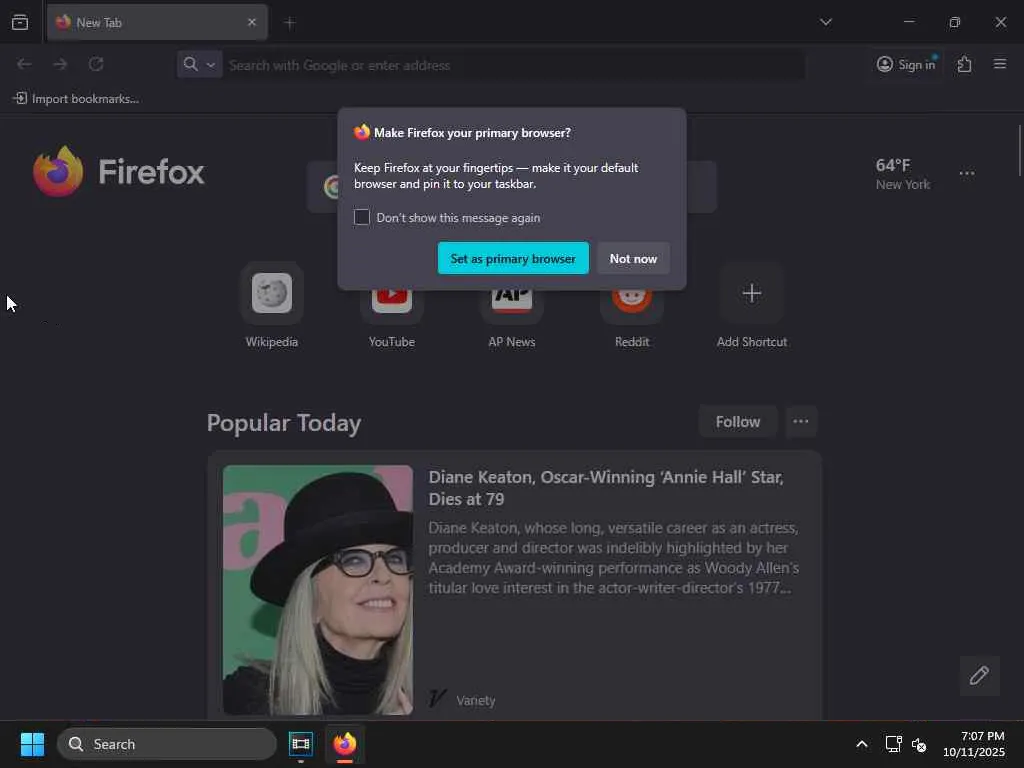
Task: Click the Diane Keaton article thumbnail
Action: coord(318,590)
